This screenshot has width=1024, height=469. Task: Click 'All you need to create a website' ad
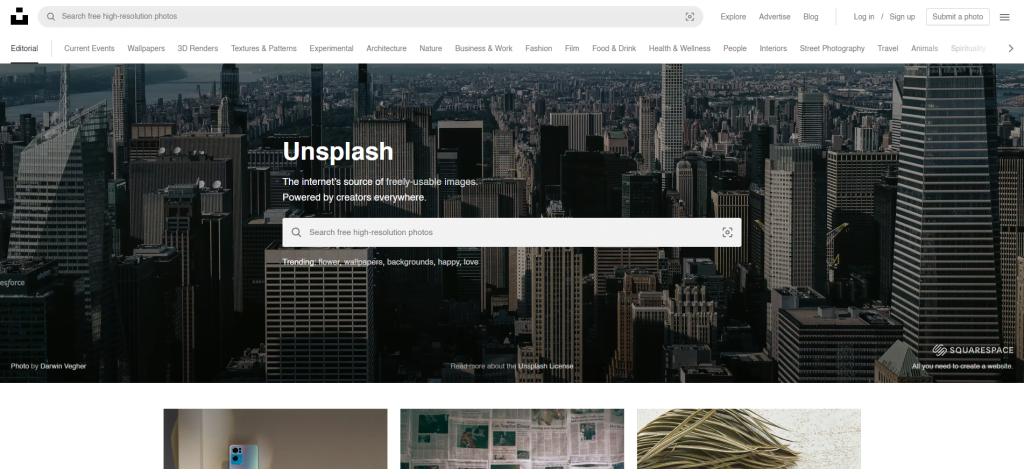(963, 366)
